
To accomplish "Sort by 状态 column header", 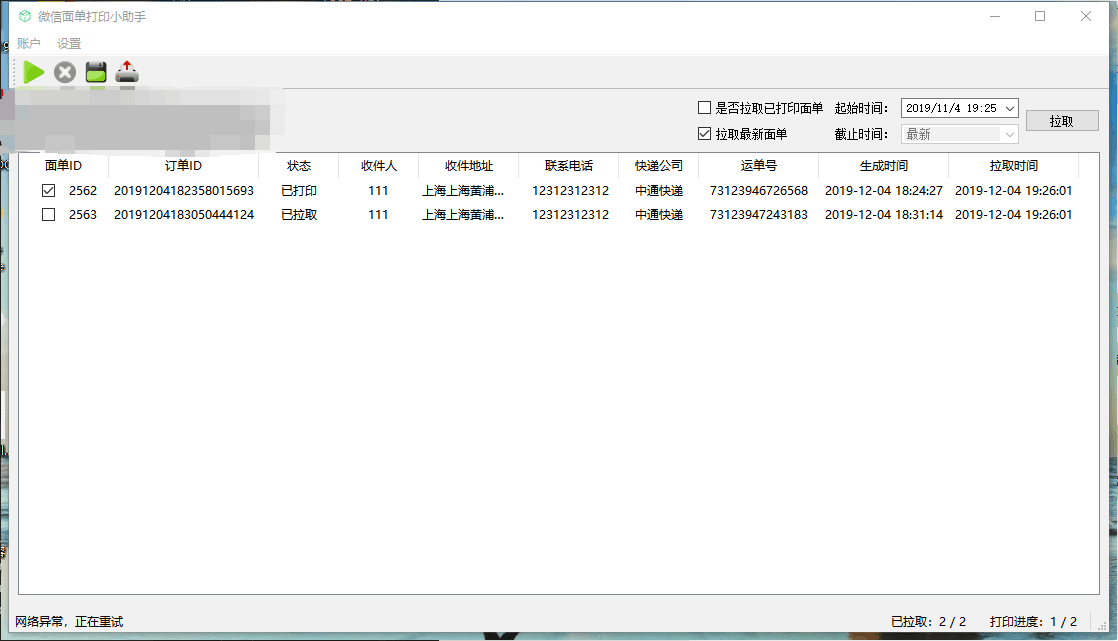I will pos(299,165).
